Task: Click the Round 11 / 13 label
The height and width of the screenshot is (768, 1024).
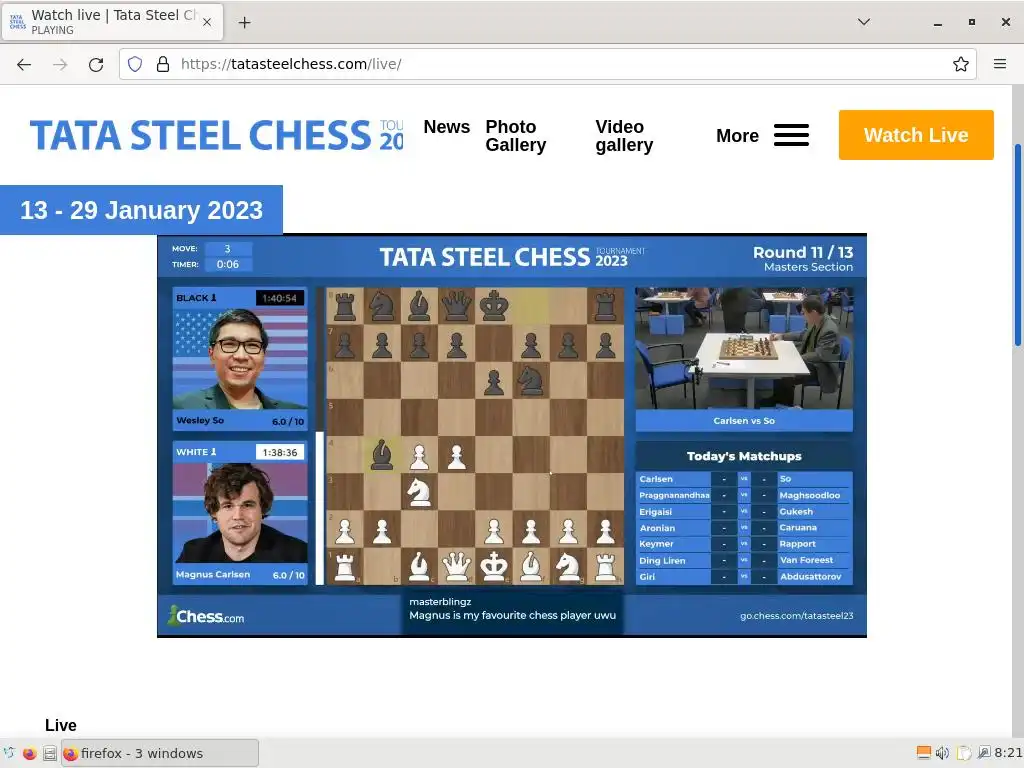Action: 803,253
